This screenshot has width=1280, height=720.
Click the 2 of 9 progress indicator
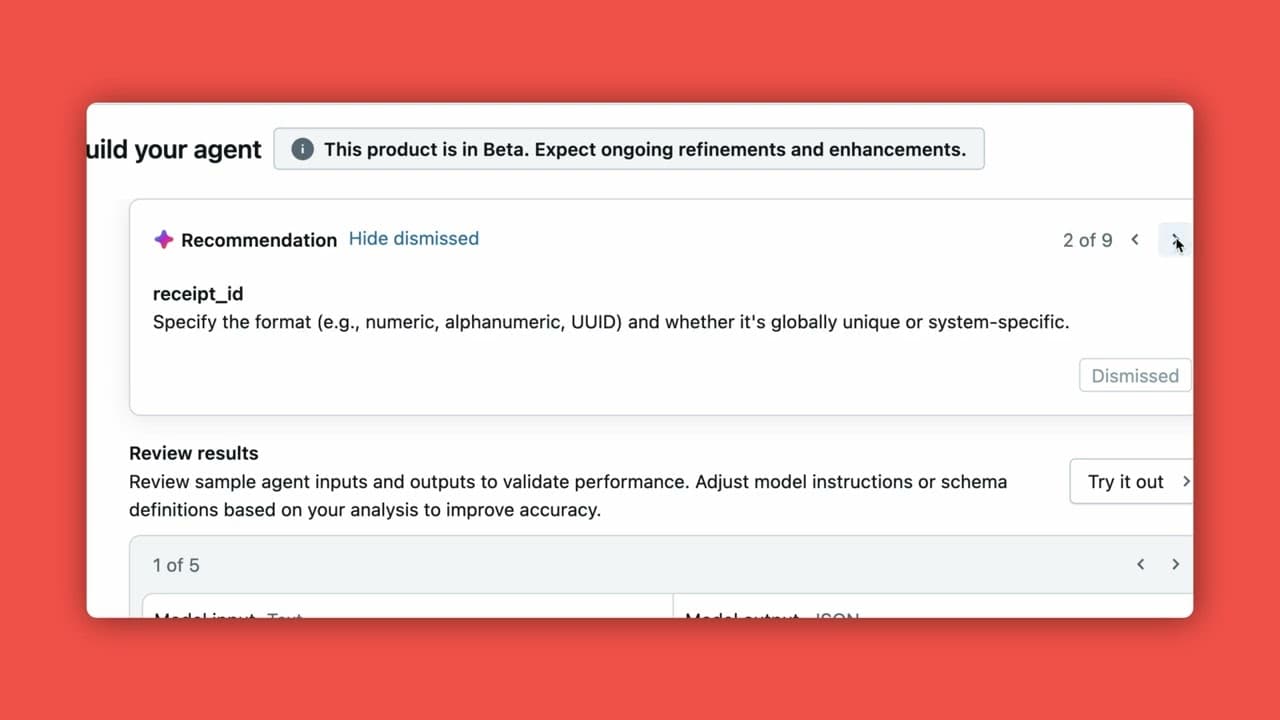(1087, 240)
